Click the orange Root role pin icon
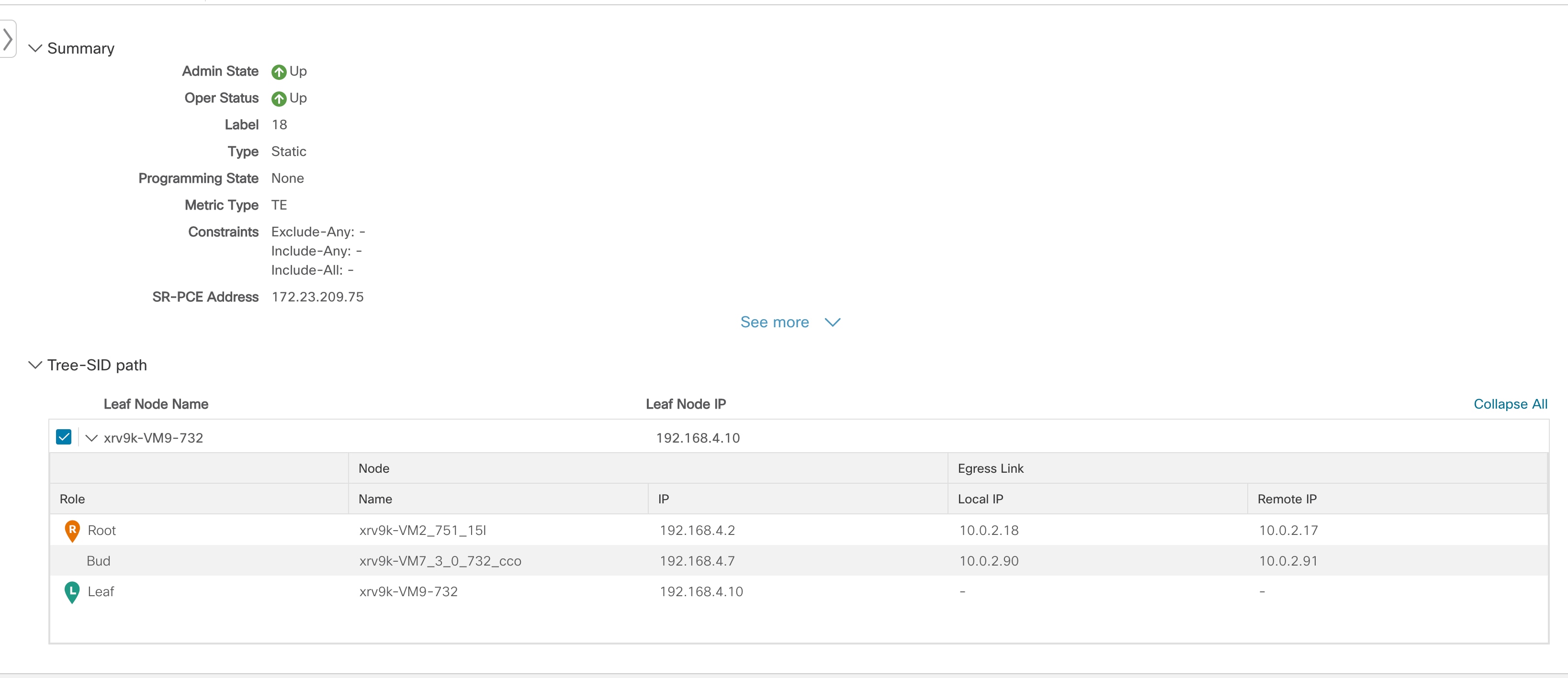The width and height of the screenshot is (1568, 678). point(71,530)
